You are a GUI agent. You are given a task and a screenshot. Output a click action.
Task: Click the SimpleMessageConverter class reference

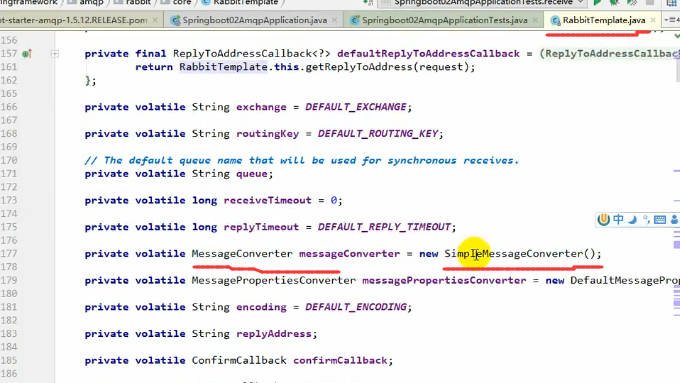click(514, 254)
